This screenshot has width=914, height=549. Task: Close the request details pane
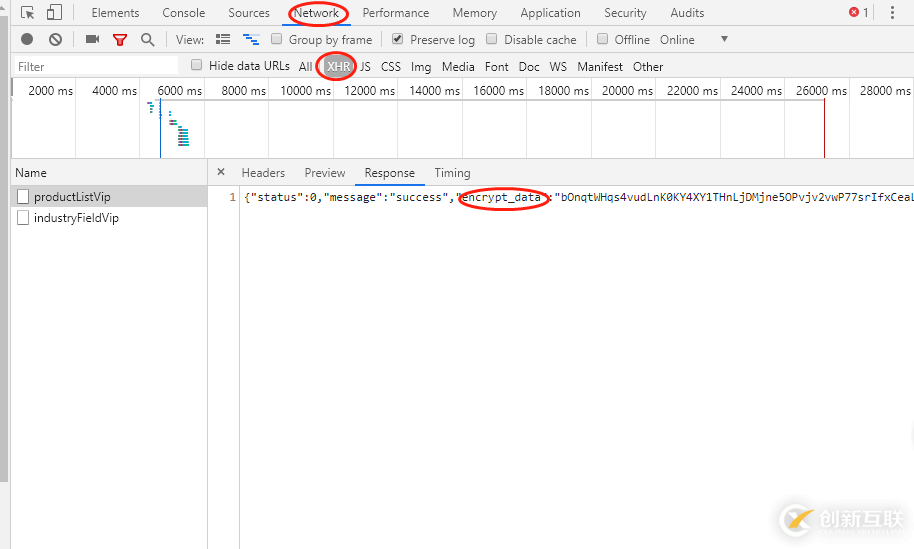point(221,172)
